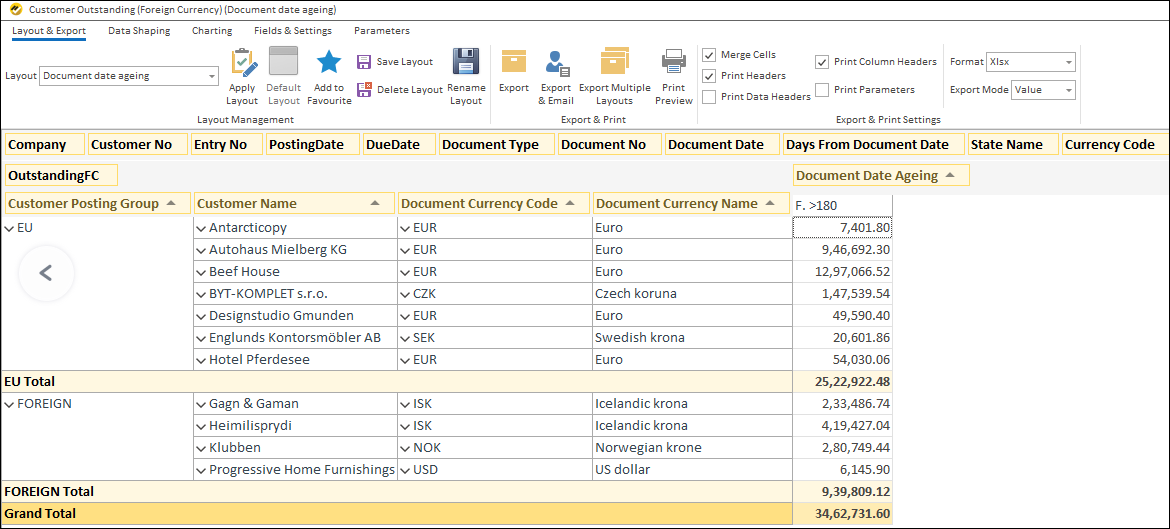Click the Export box icon
The image size is (1170, 529).
[x=514, y=62]
